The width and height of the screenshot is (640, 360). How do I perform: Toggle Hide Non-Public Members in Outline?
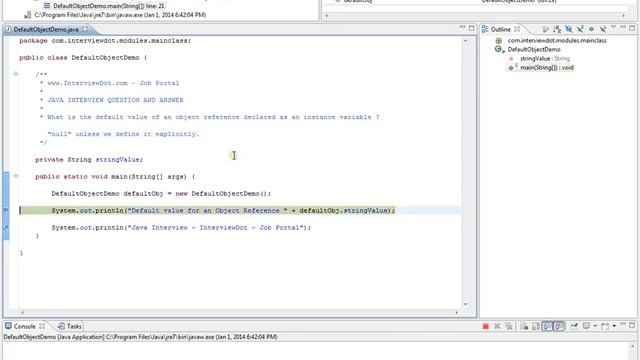591,29
